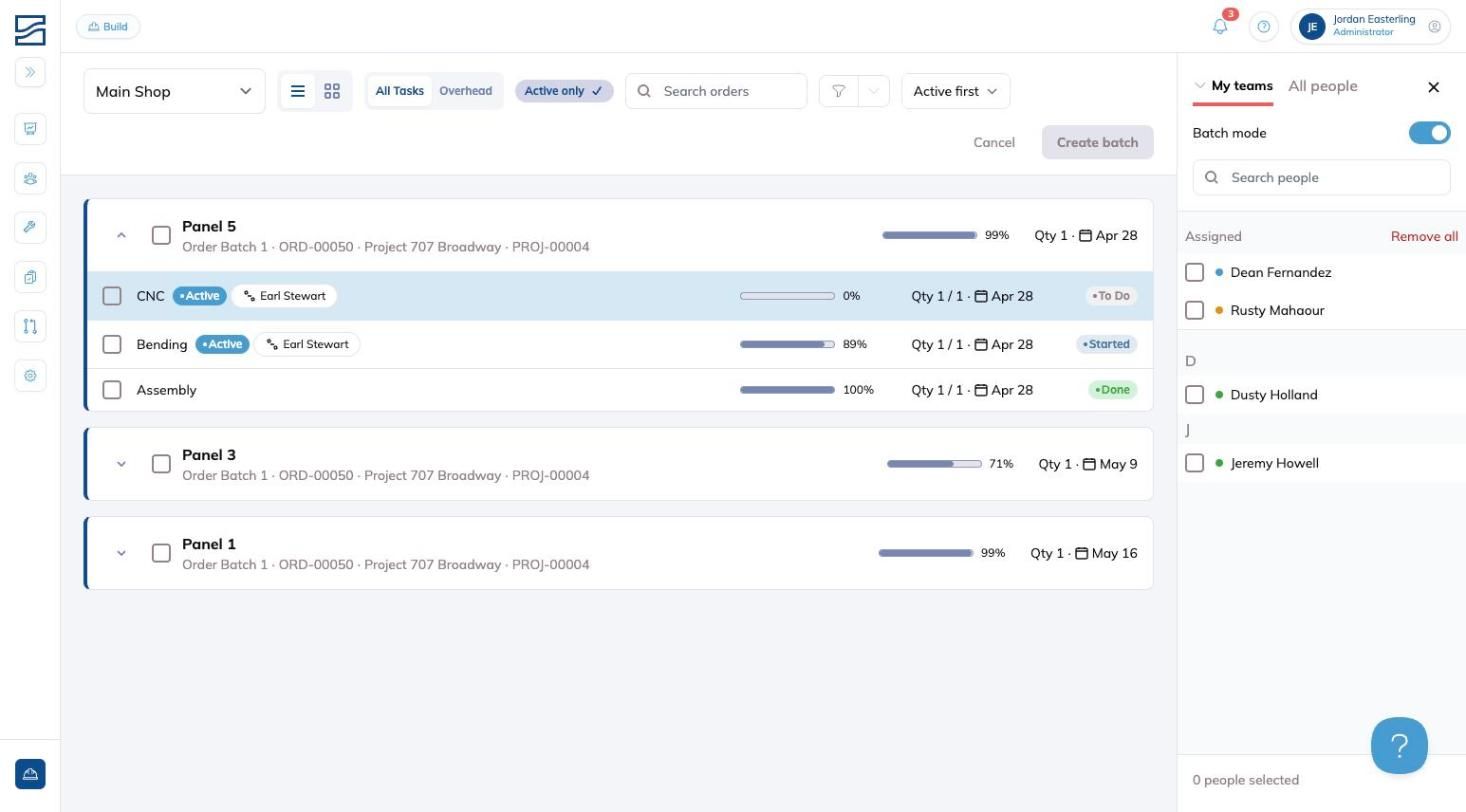Switch to the All people tab

[x=1322, y=86]
